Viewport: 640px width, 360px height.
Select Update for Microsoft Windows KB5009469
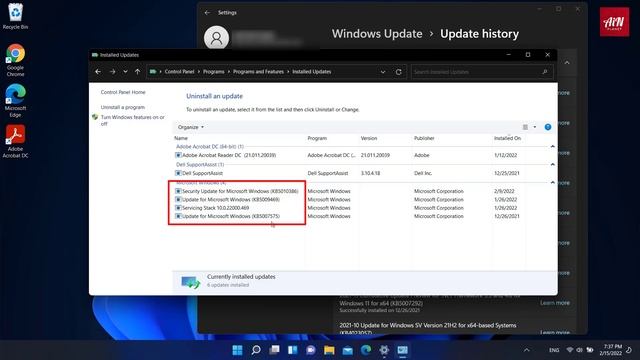349,200
